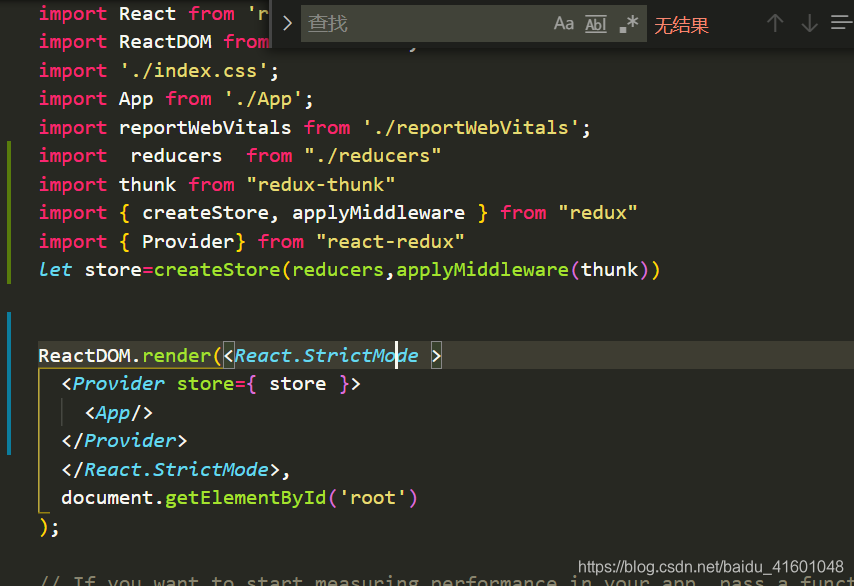Enable the match case (Aa) option

pos(563,24)
